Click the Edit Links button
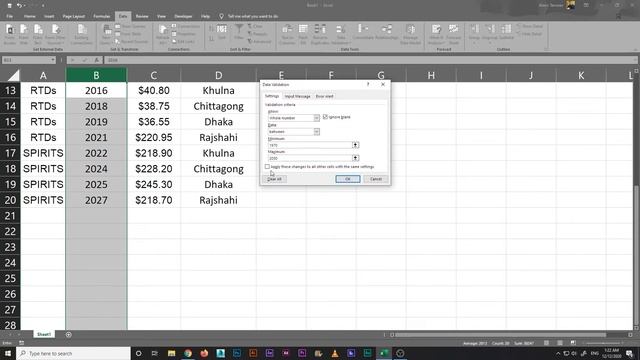This screenshot has height=360, width=640. [x=183, y=41]
